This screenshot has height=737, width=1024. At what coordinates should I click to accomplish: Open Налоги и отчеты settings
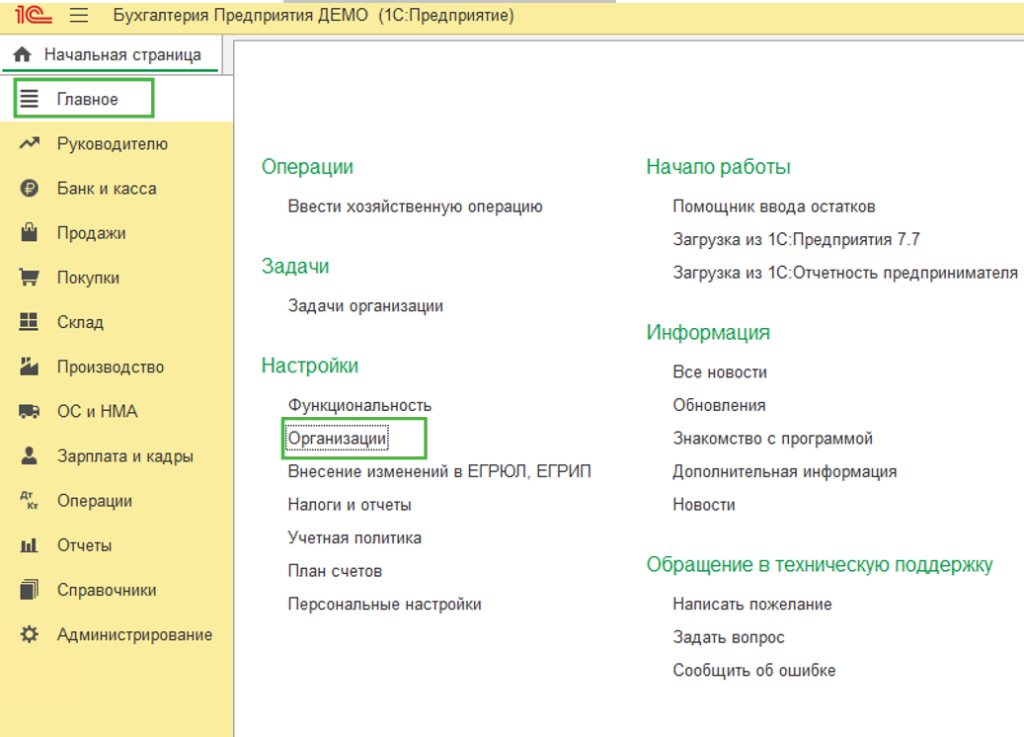[x=349, y=505]
